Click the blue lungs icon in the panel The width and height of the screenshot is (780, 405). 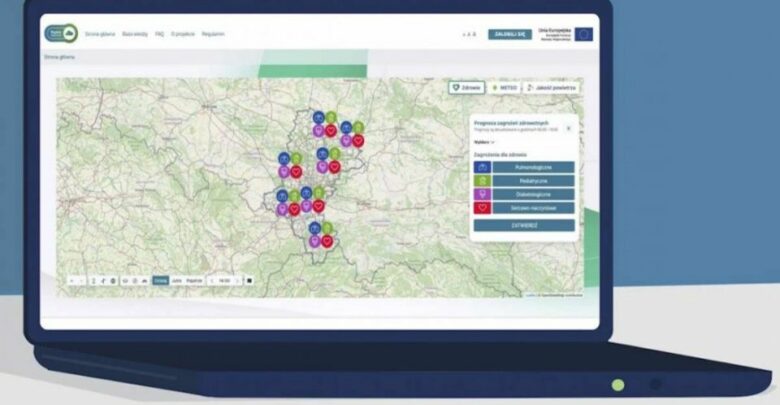coord(483,167)
